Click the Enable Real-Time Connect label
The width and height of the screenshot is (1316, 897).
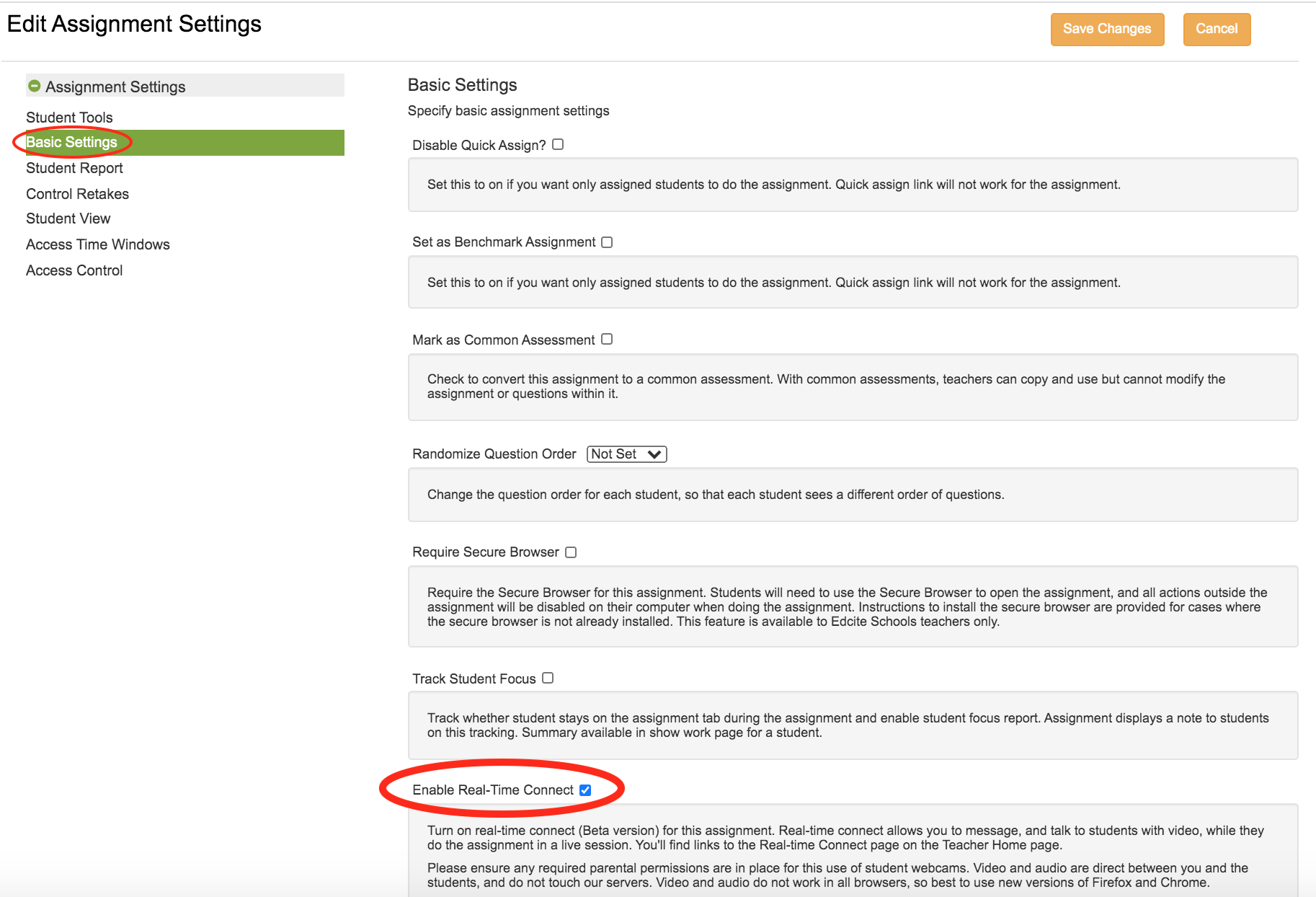click(493, 790)
